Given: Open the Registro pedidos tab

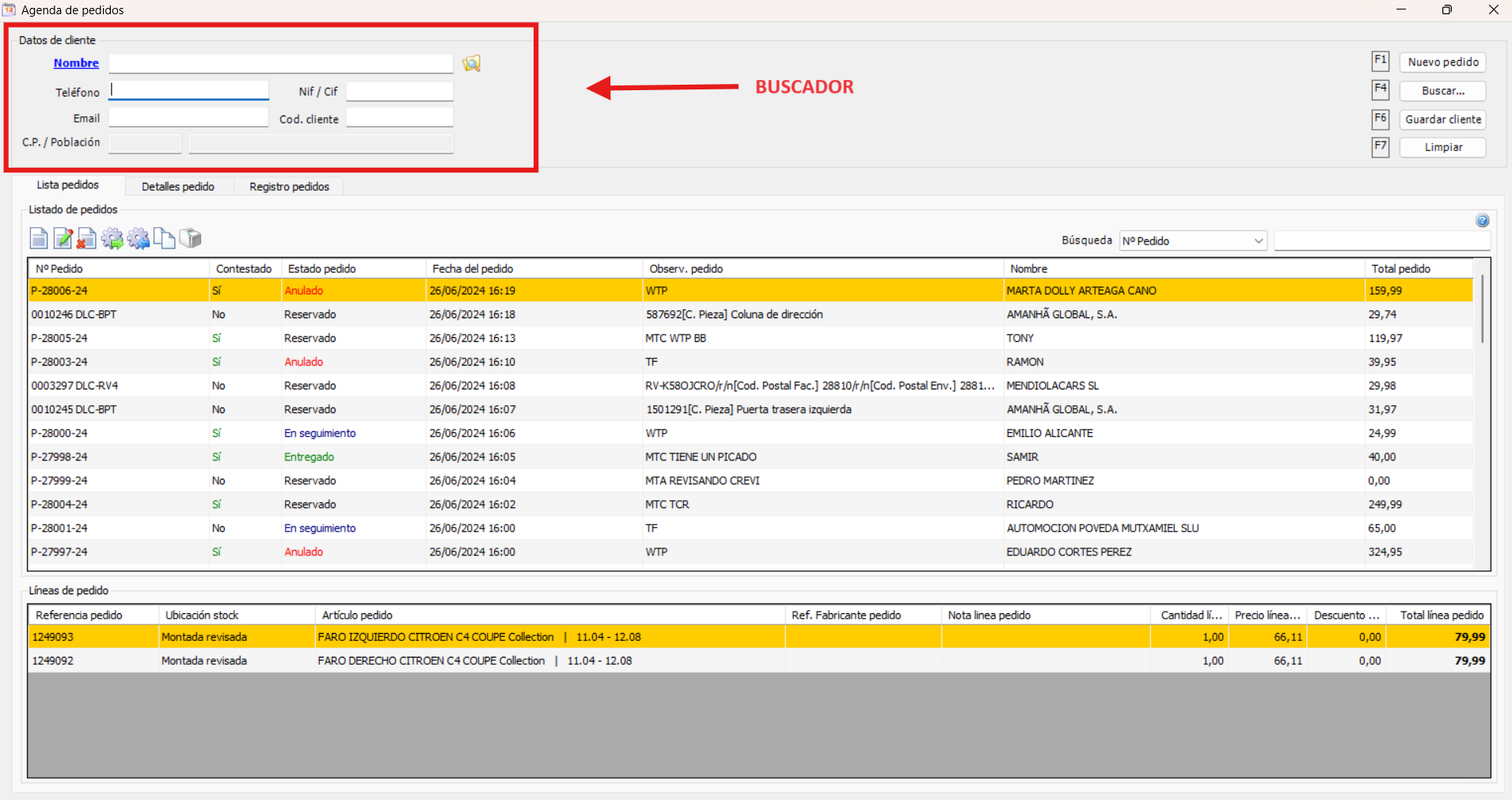Looking at the screenshot, I should pyautogui.click(x=289, y=187).
